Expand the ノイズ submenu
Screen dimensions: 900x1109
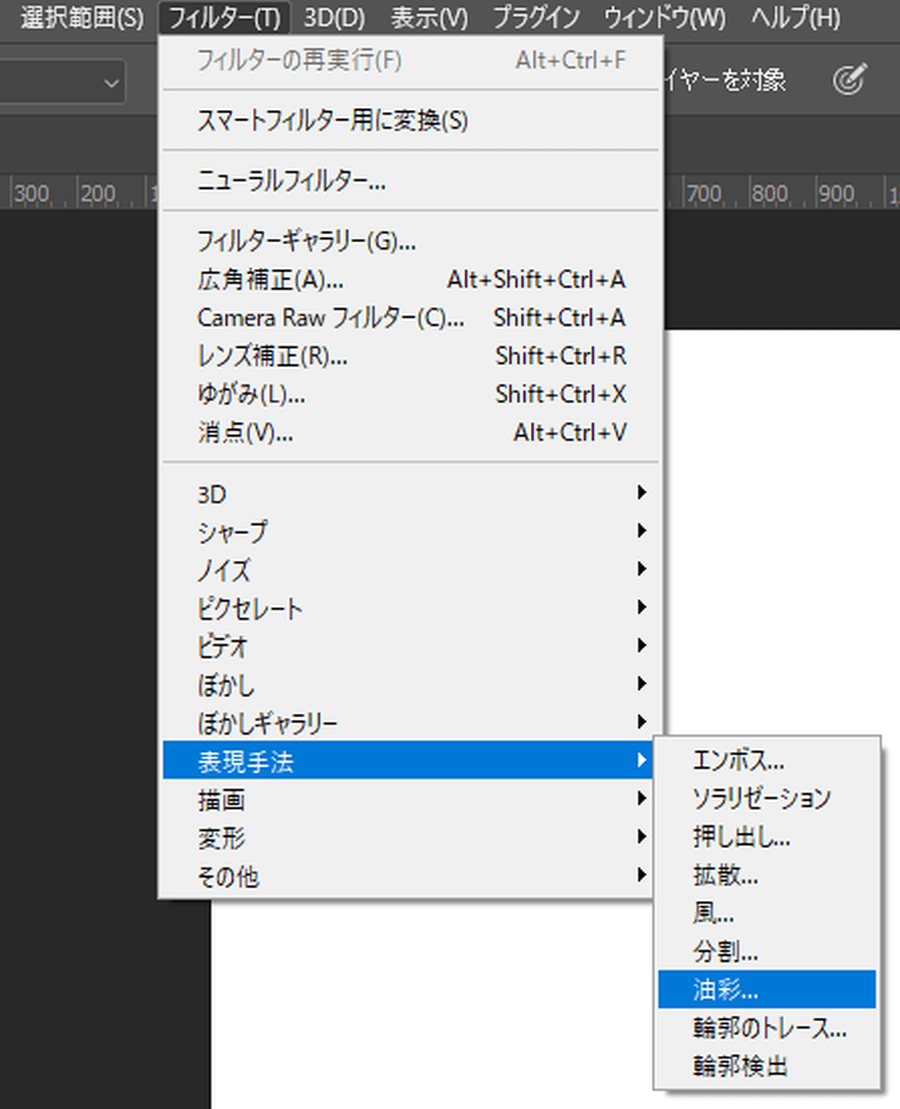[x=410, y=570]
